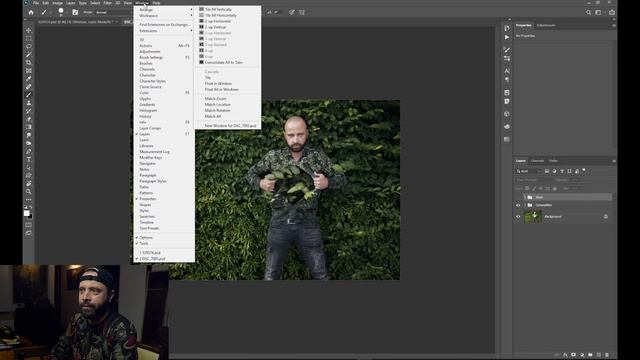This screenshot has height=360, width=640.
Task: Expand the top layer group arrow
Action: coord(525,197)
